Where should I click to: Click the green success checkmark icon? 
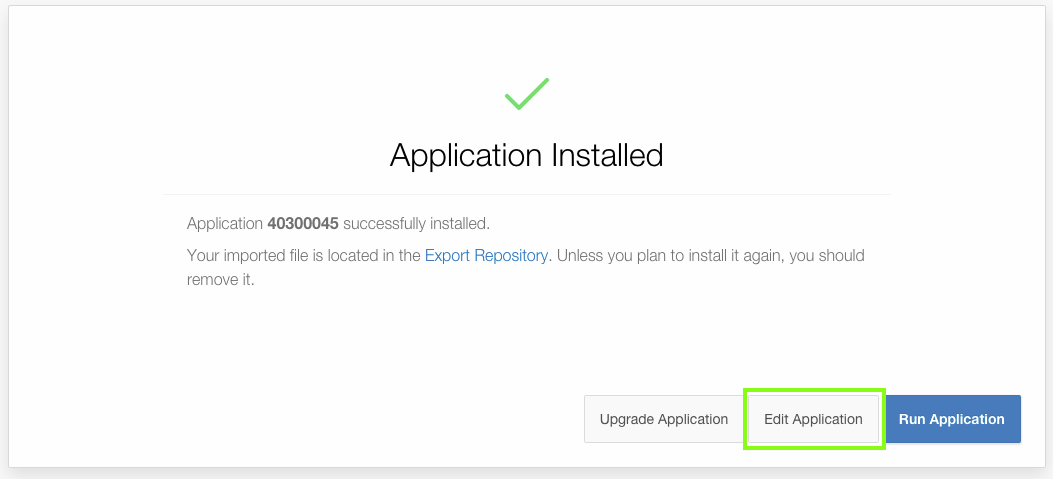coord(526,94)
